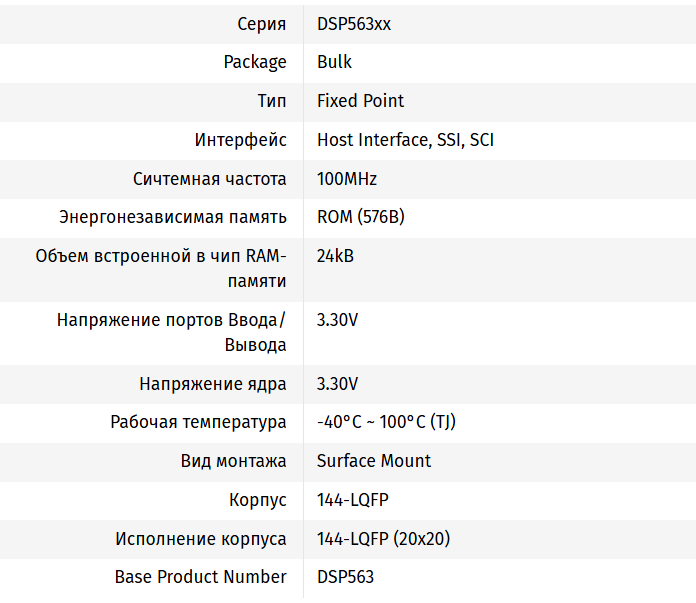The width and height of the screenshot is (696, 603).
Task: Click the Энергонезависимая память label
Action: tap(173, 217)
